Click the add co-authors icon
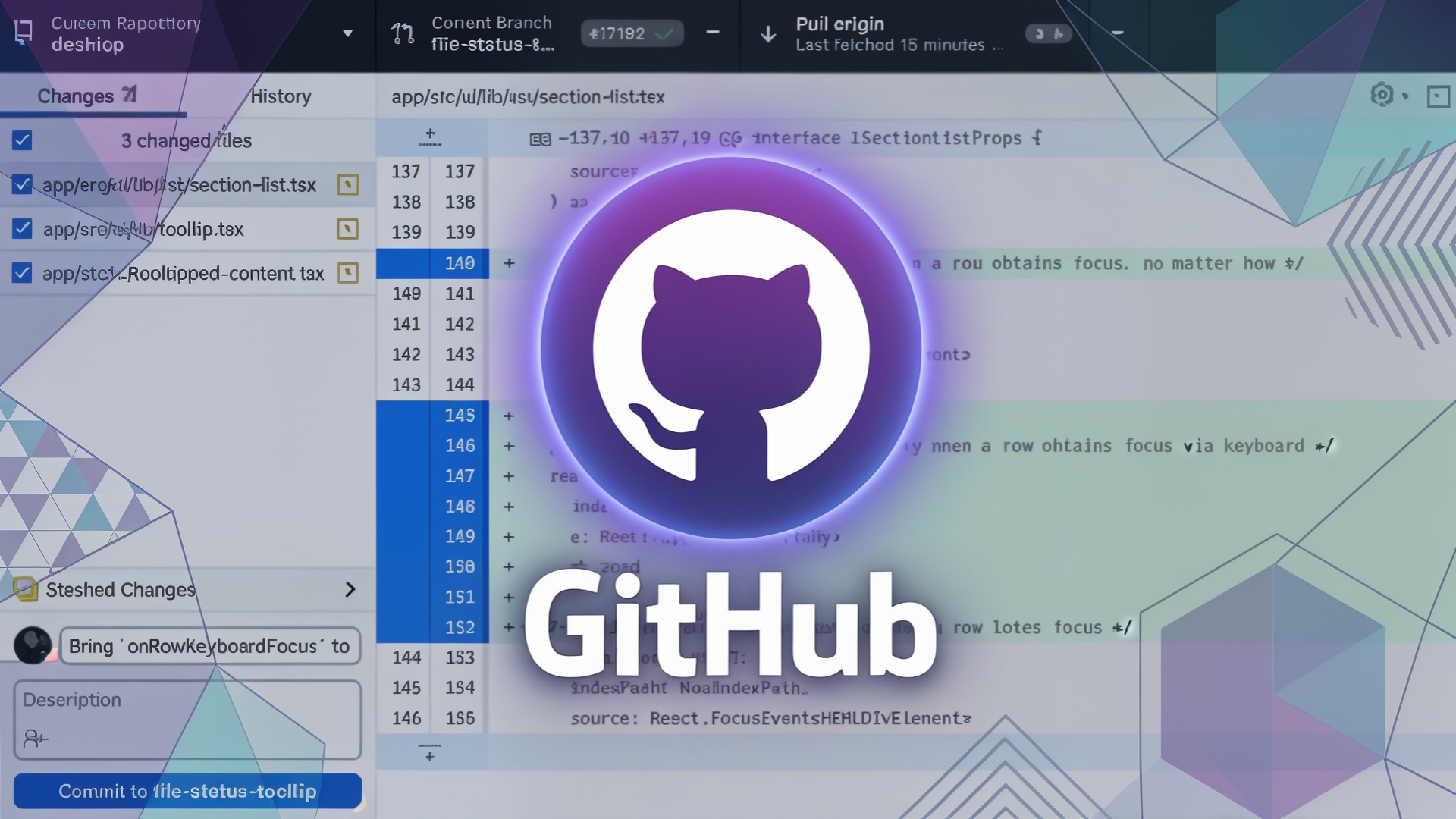 (x=35, y=738)
